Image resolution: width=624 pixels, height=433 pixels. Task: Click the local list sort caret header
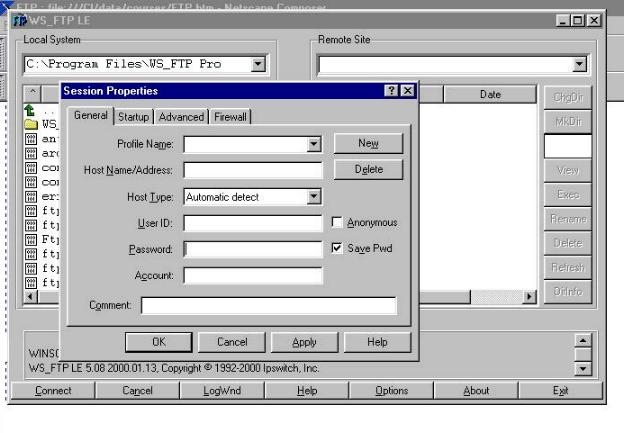point(33,94)
